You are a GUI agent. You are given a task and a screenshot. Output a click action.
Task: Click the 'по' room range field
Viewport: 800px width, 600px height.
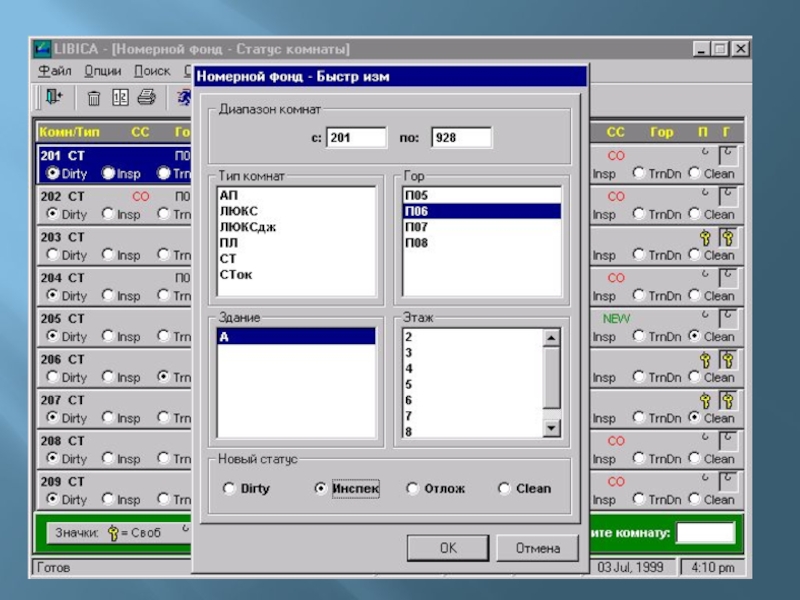coord(461,138)
